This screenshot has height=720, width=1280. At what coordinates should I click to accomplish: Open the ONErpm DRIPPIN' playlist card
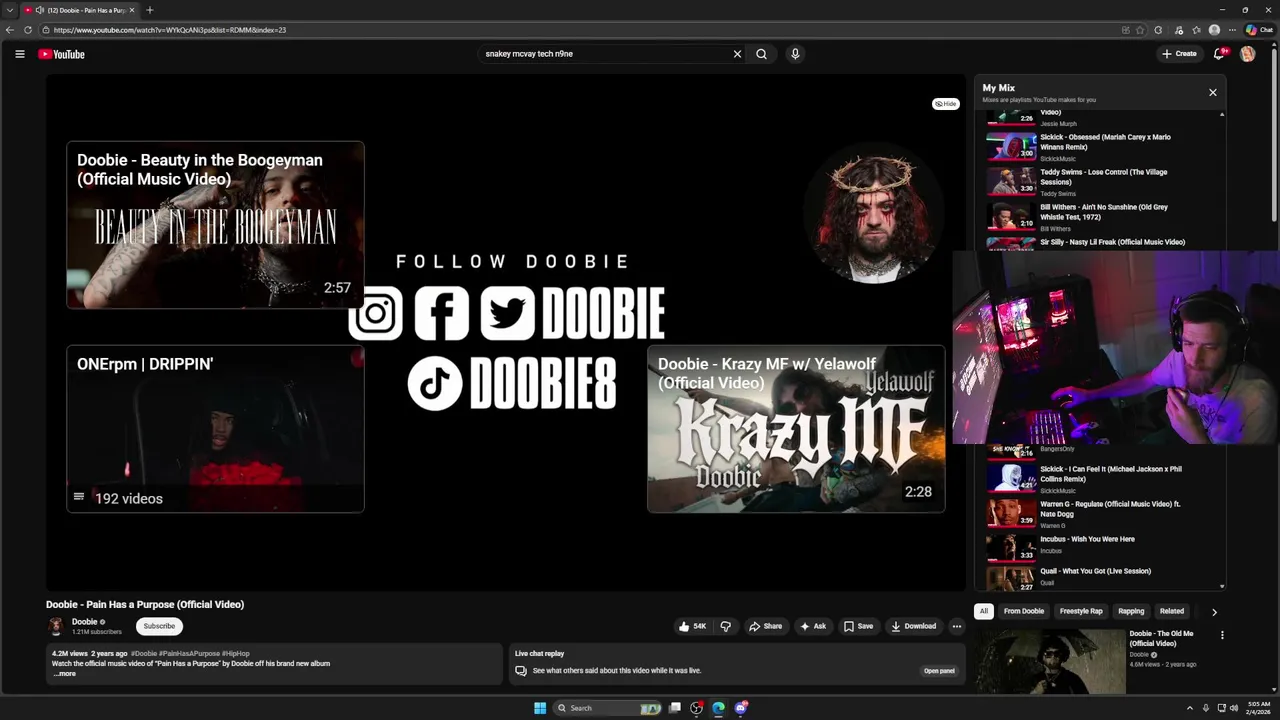(215, 429)
